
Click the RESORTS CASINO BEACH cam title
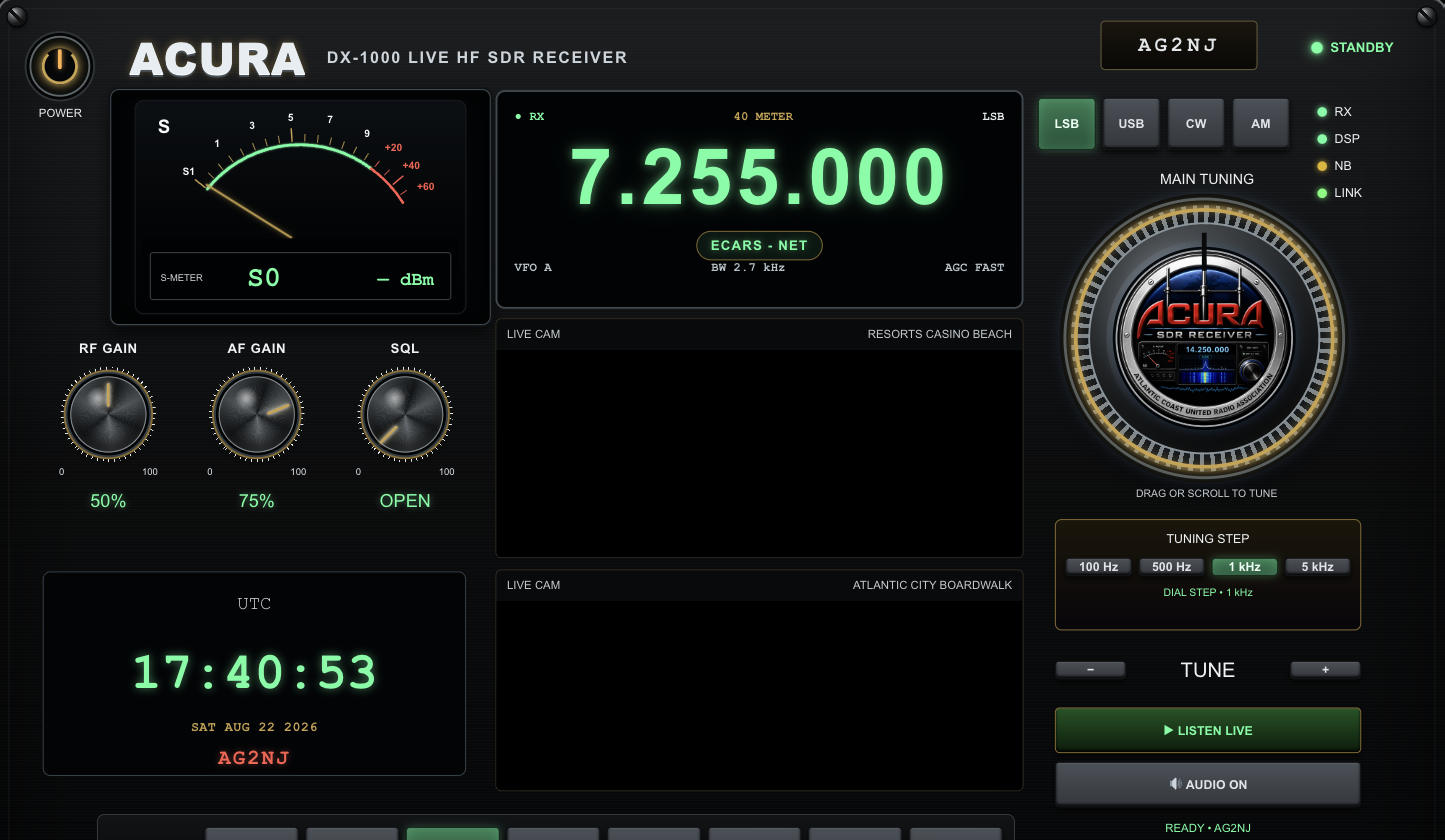[x=940, y=334]
